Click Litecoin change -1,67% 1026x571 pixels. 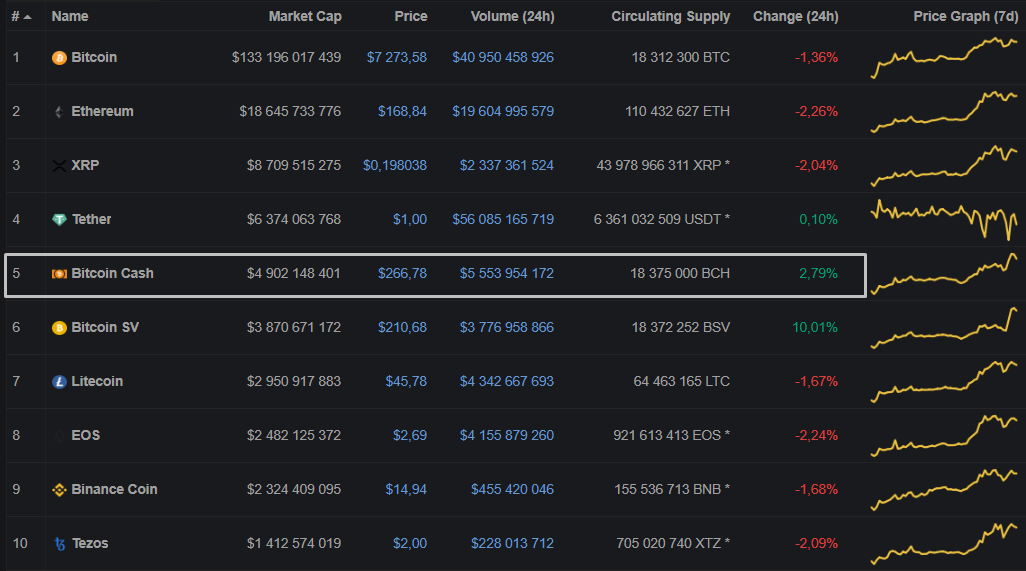(x=816, y=381)
